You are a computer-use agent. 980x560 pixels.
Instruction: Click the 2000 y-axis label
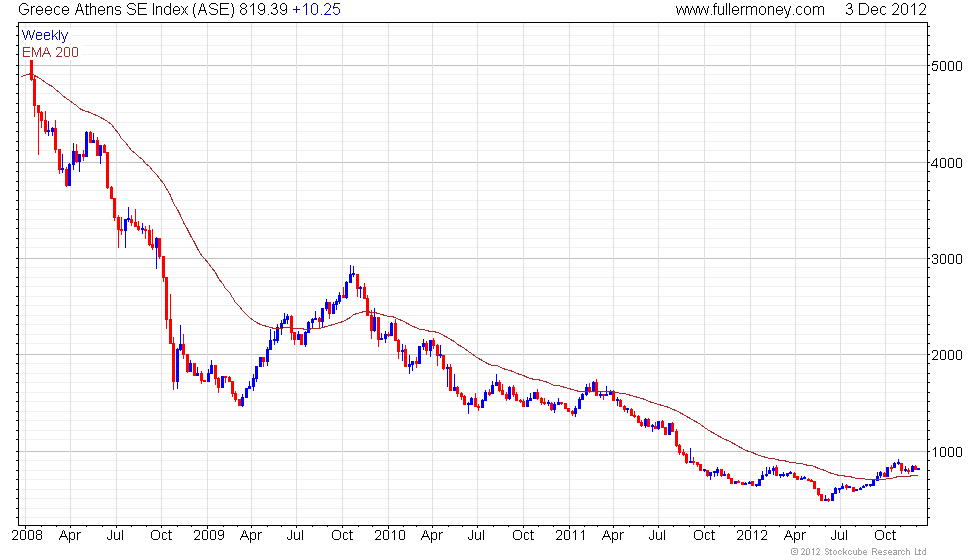click(947, 355)
